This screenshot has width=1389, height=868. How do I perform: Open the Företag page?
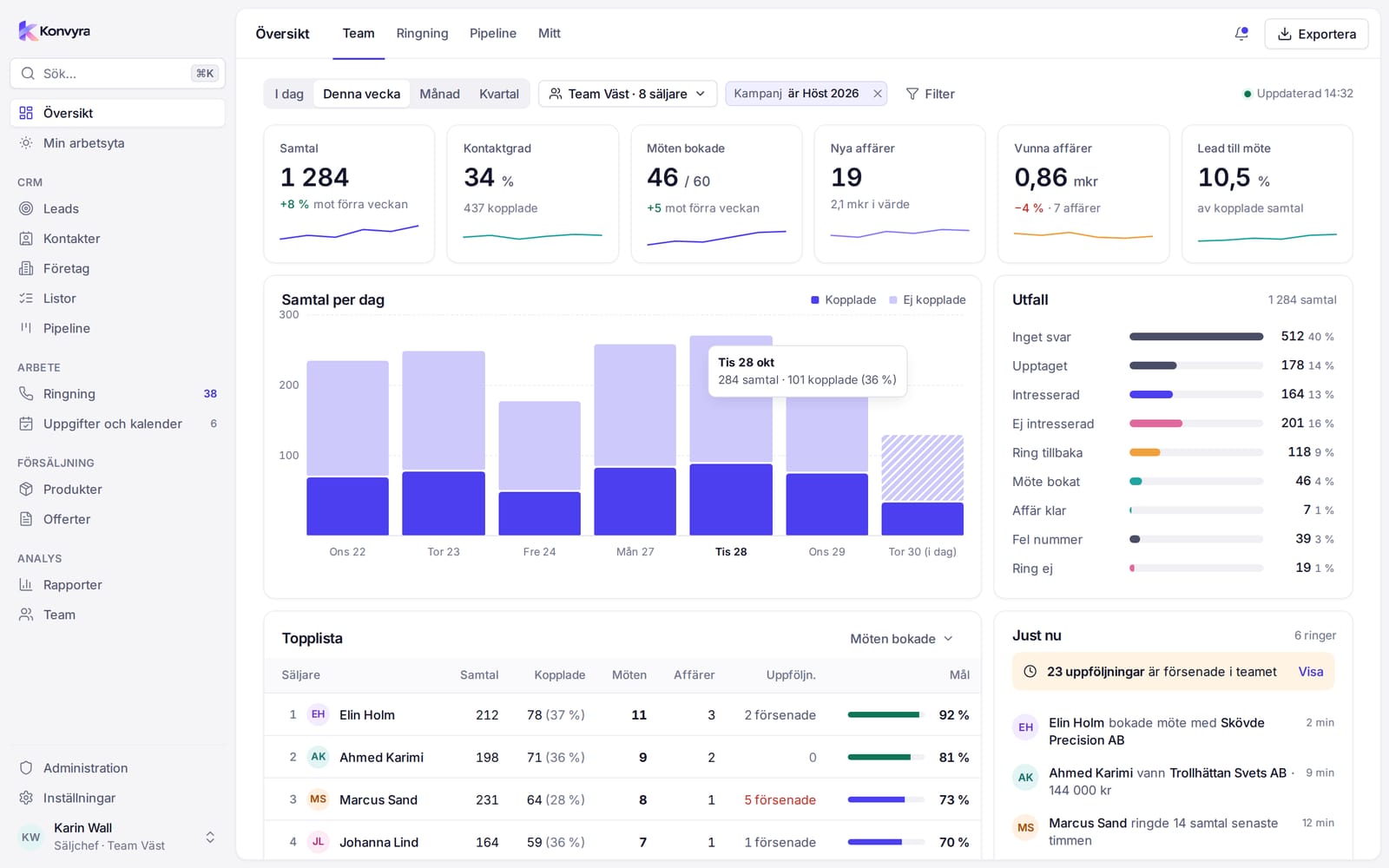click(x=117, y=268)
